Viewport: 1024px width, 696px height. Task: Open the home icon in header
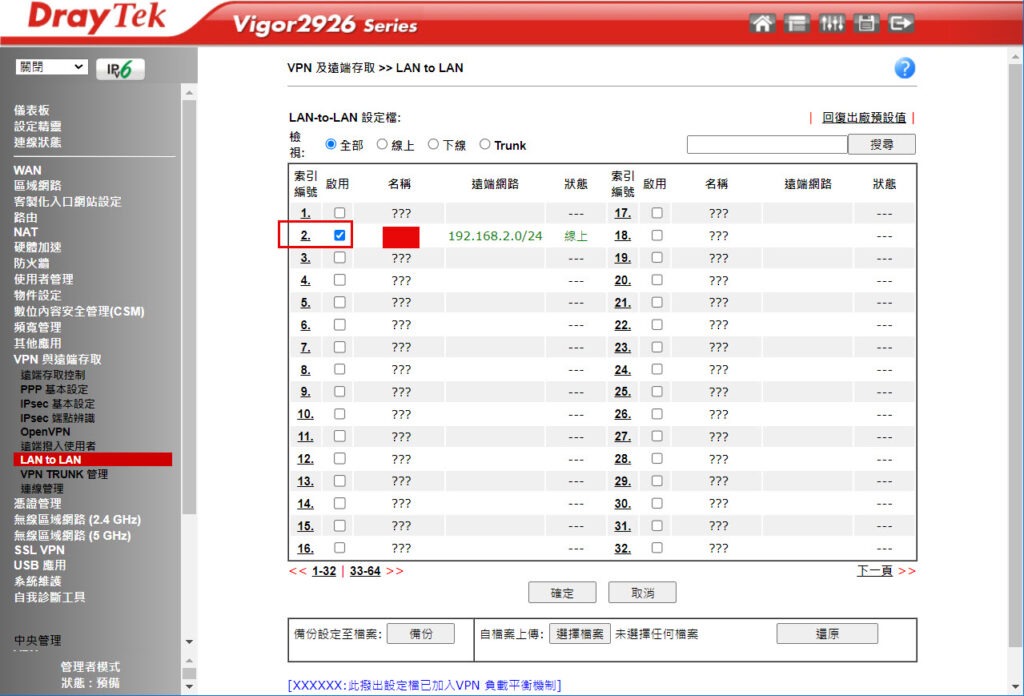pos(762,24)
